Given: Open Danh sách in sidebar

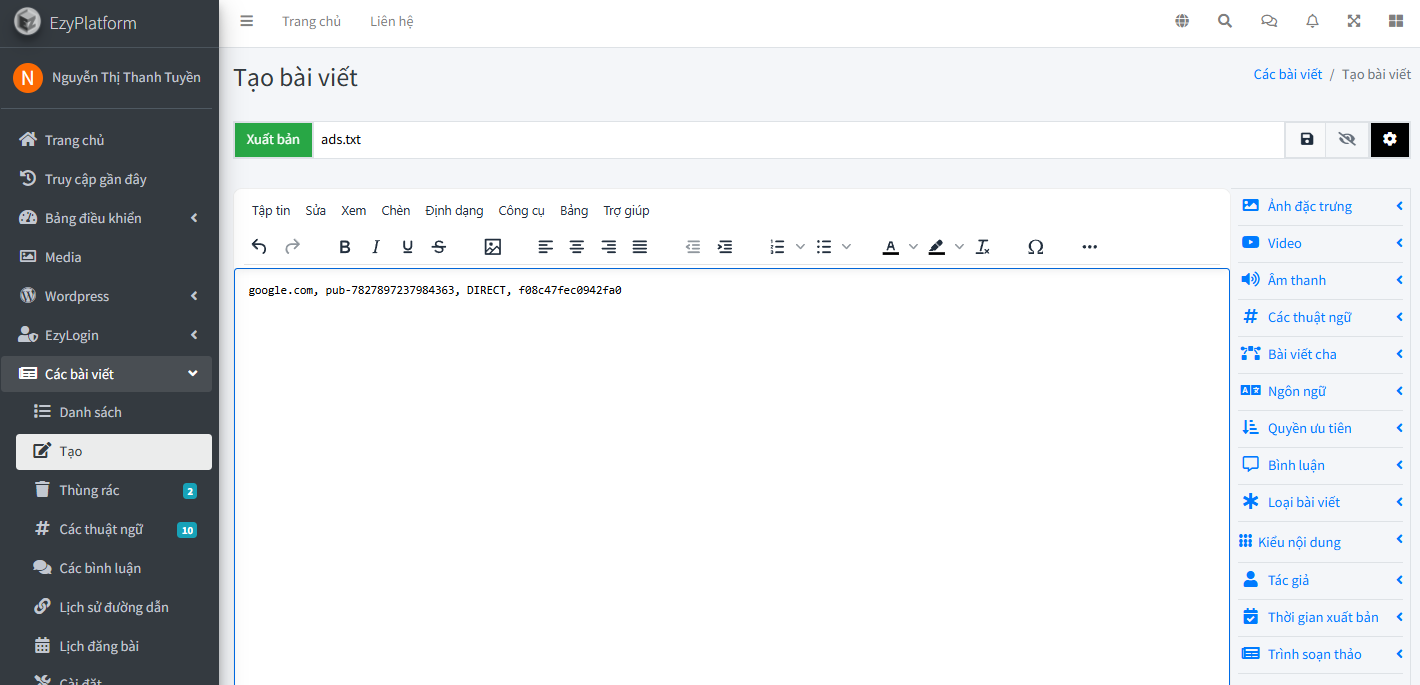Looking at the screenshot, I should pyautogui.click(x=114, y=412).
